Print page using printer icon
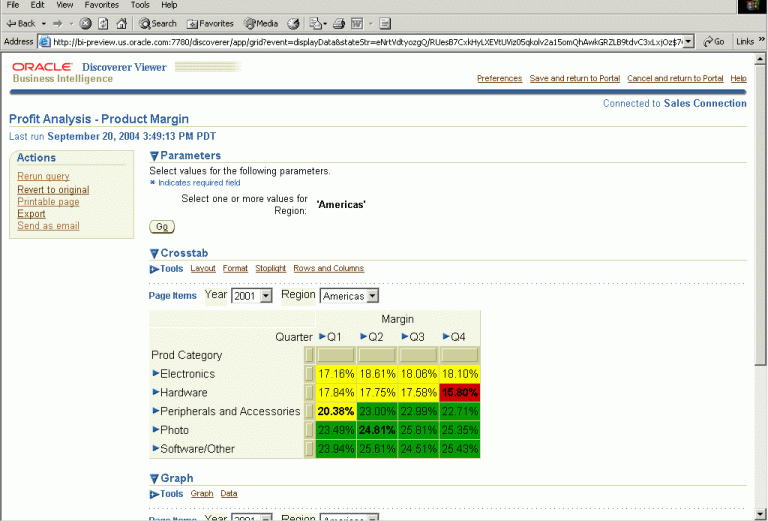The width and height of the screenshot is (768, 521). point(339,24)
